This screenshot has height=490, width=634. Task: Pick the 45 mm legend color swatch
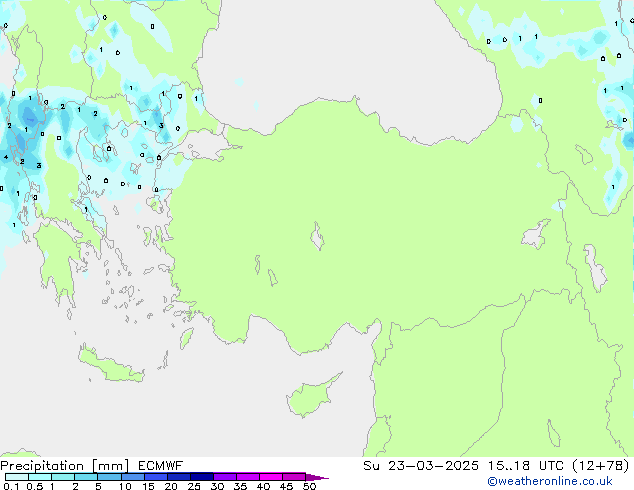pyautogui.click(x=294, y=477)
